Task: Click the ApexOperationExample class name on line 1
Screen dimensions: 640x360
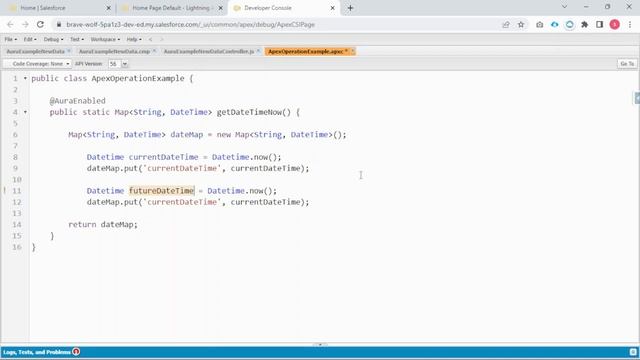Action: tap(138, 78)
